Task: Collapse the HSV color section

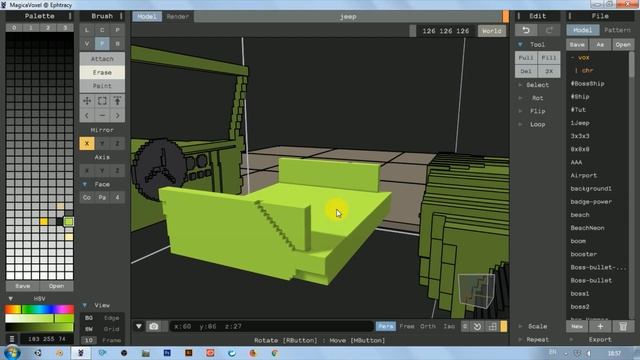Action: point(11,298)
